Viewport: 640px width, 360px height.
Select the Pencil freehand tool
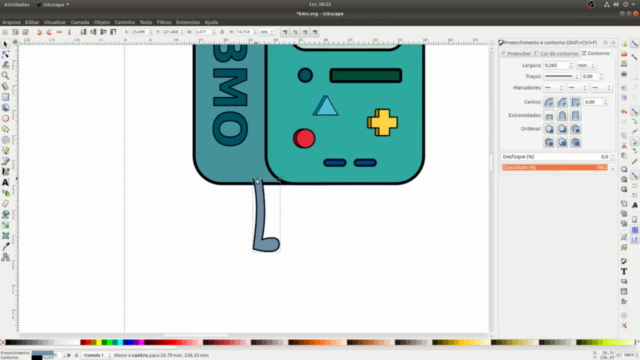coord(5,151)
